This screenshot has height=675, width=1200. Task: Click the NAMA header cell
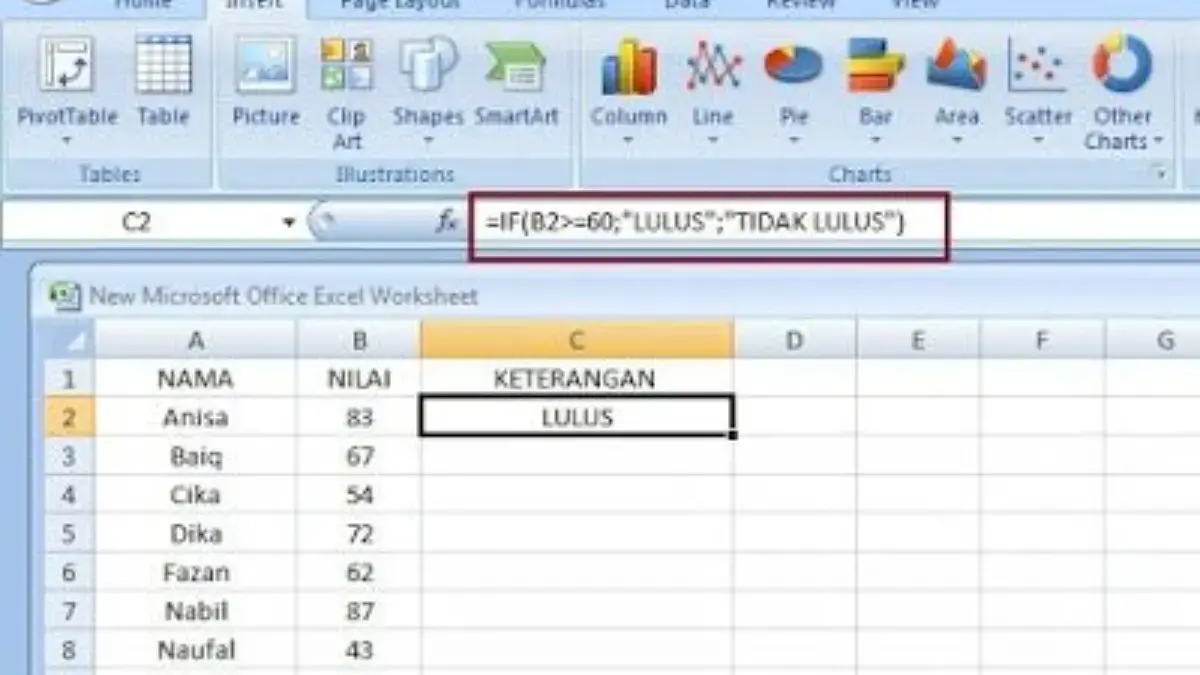coord(196,379)
